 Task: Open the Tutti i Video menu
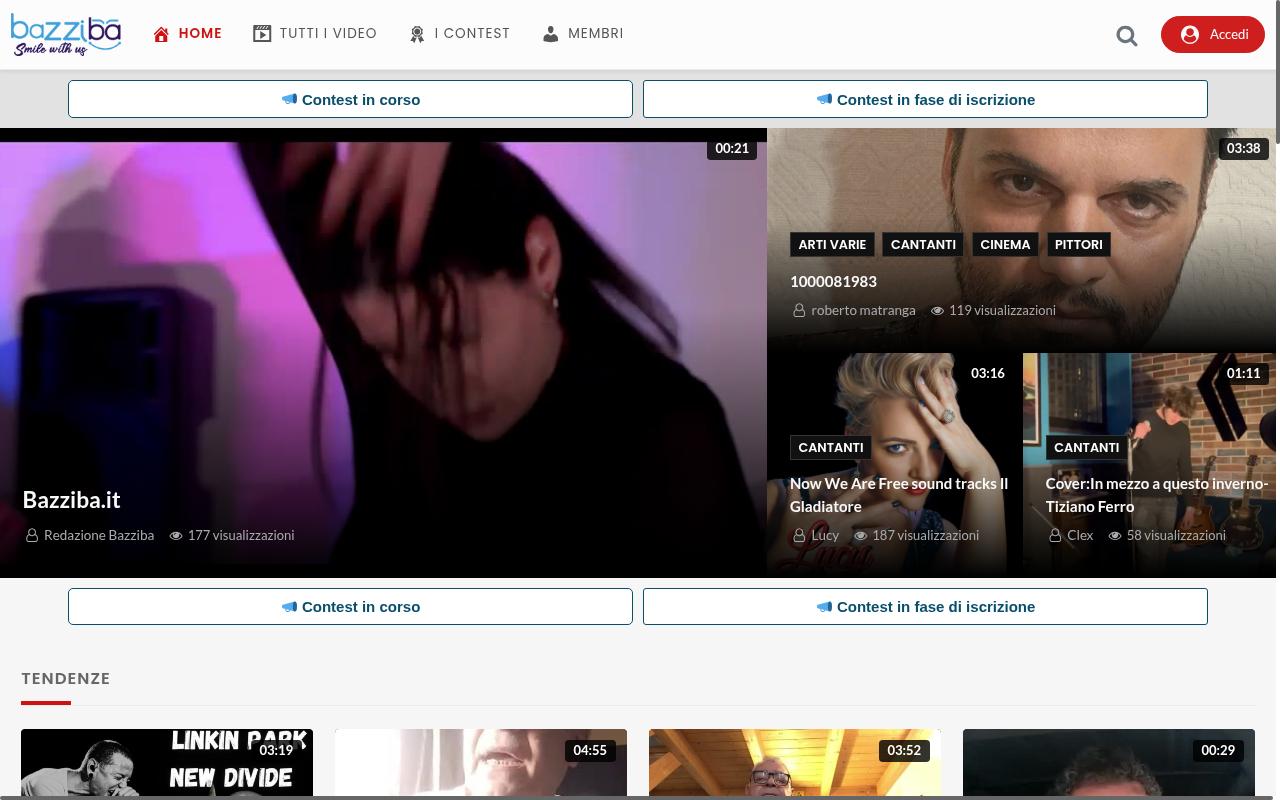[315, 34]
